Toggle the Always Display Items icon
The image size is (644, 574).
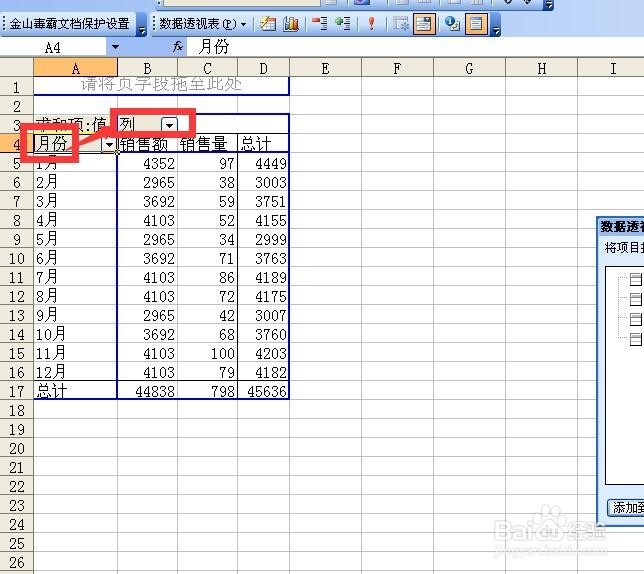coord(424,24)
